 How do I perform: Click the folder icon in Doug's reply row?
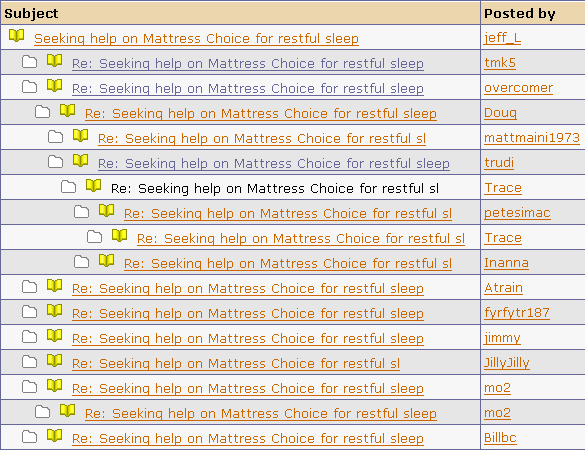pyautogui.click(x=43, y=112)
